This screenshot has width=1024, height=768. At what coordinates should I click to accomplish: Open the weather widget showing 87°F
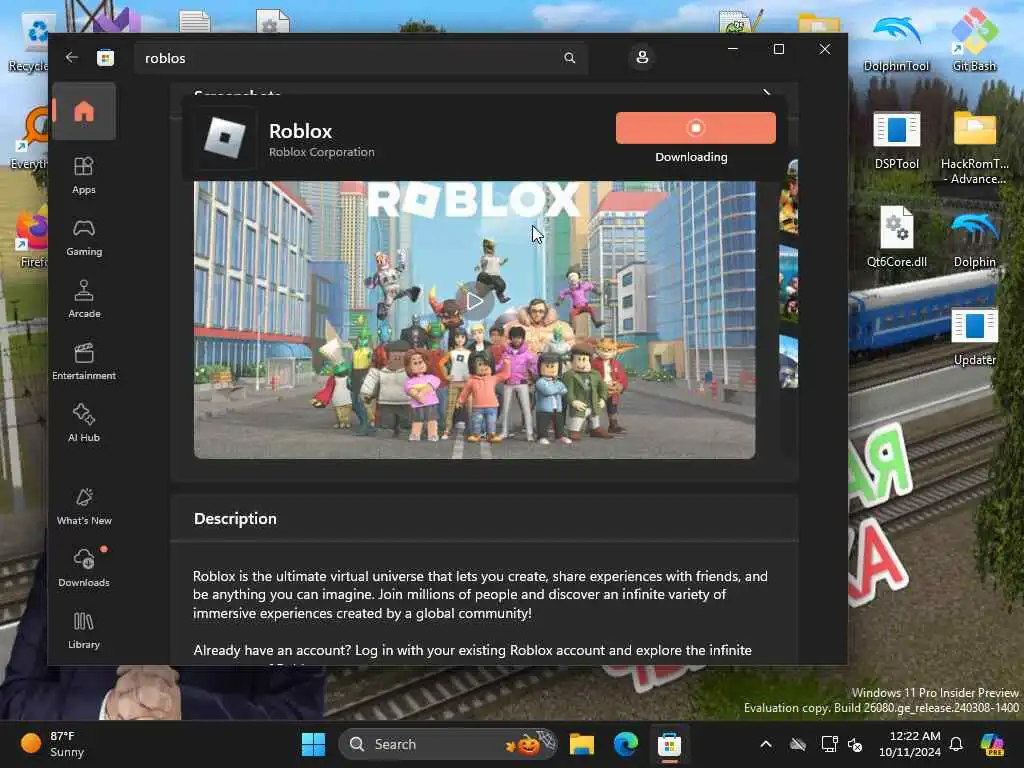[x=53, y=744]
